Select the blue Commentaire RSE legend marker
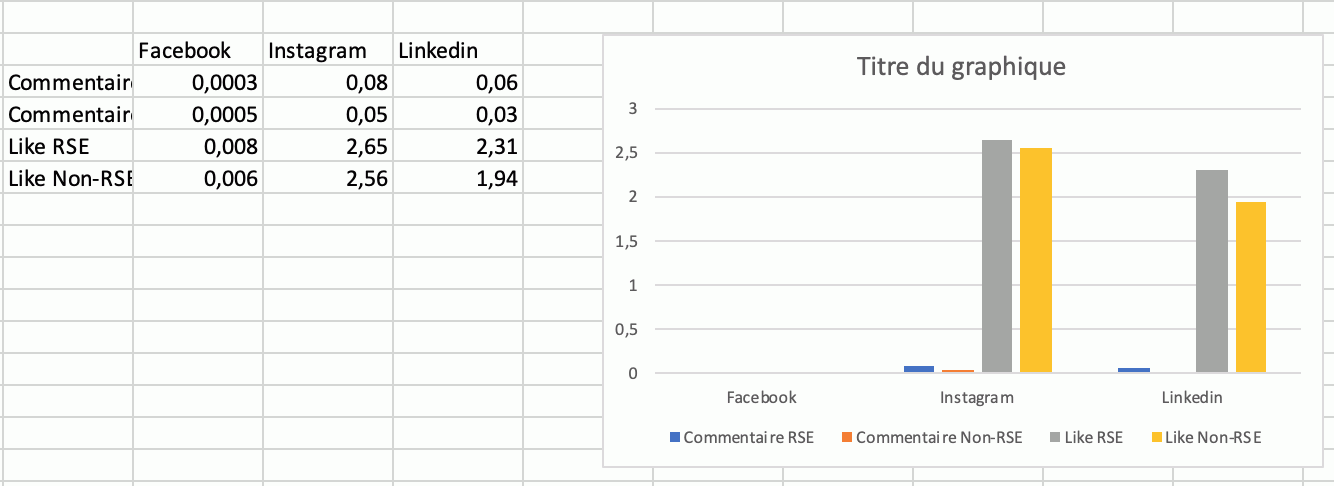 tap(674, 437)
